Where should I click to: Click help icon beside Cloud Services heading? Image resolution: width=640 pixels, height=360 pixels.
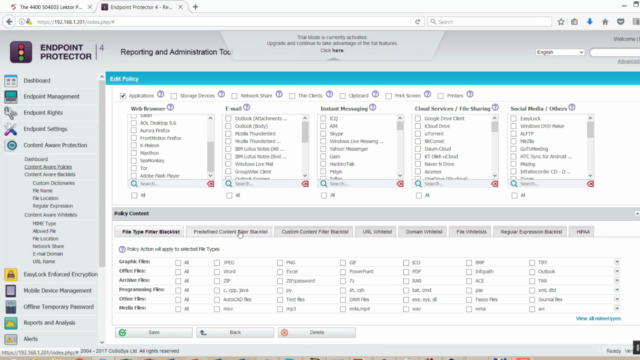click(495, 107)
